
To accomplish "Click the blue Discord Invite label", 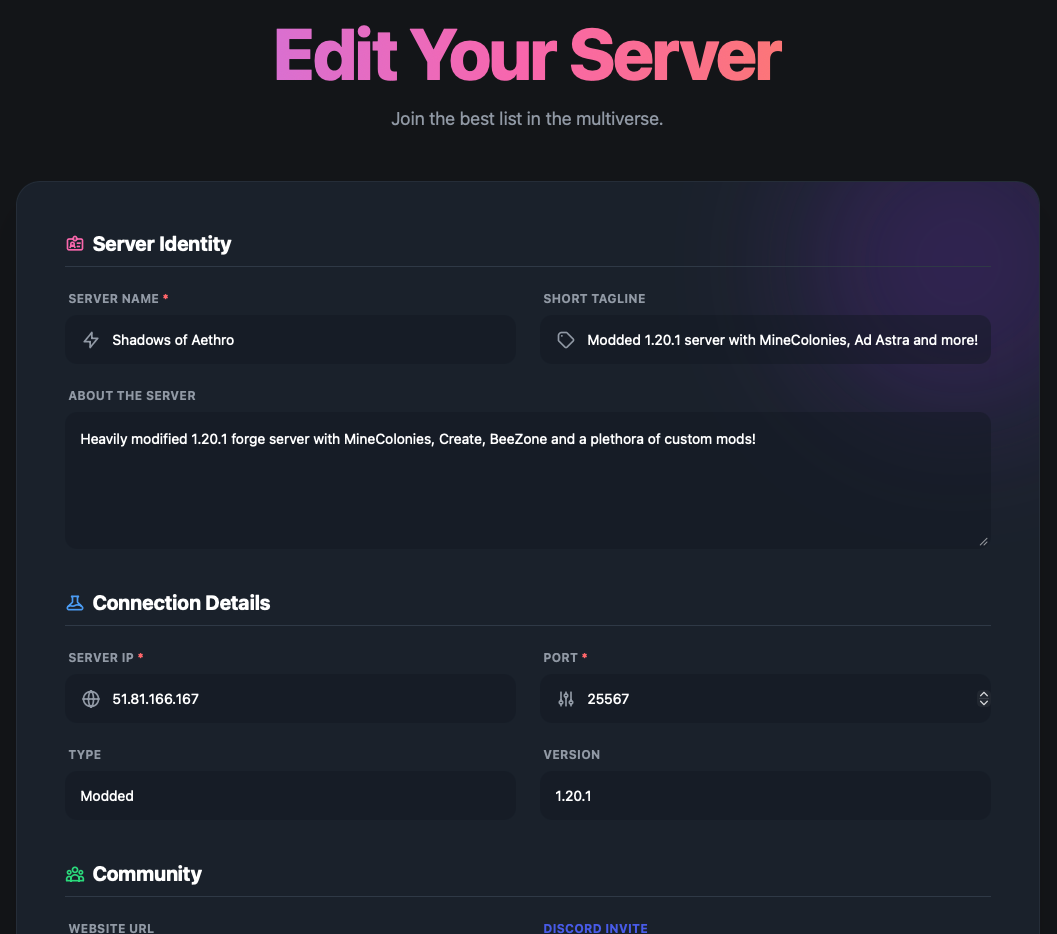I will 595,928.
